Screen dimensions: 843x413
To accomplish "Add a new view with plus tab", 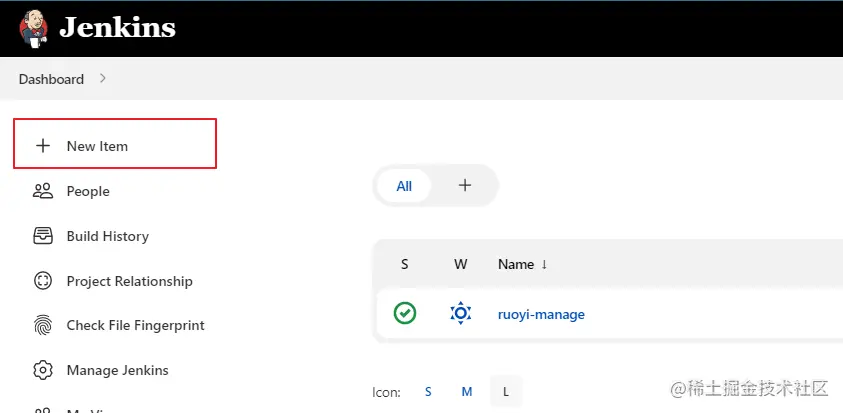I will (465, 186).
